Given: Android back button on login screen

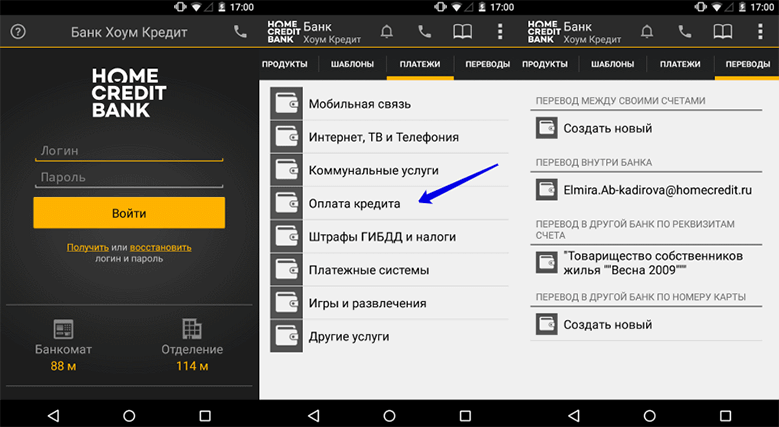Looking at the screenshot, I should [53, 415].
